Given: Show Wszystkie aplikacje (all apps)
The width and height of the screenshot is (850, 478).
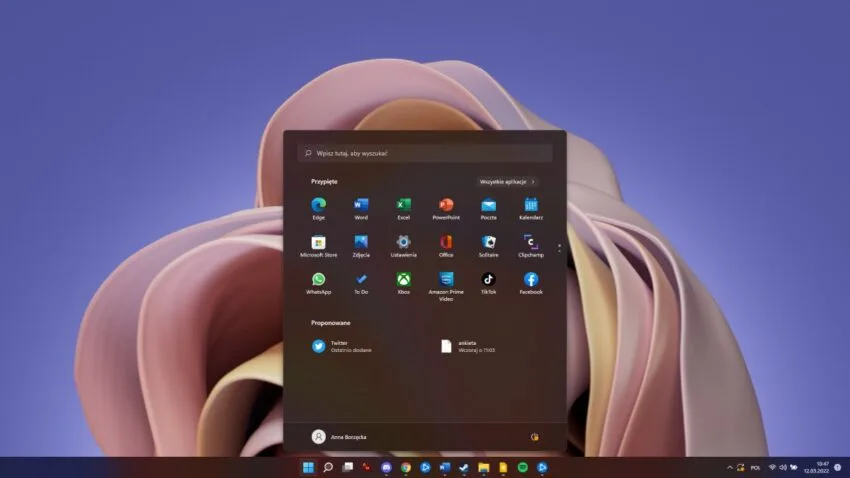Looking at the screenshot, I should 507,182.
